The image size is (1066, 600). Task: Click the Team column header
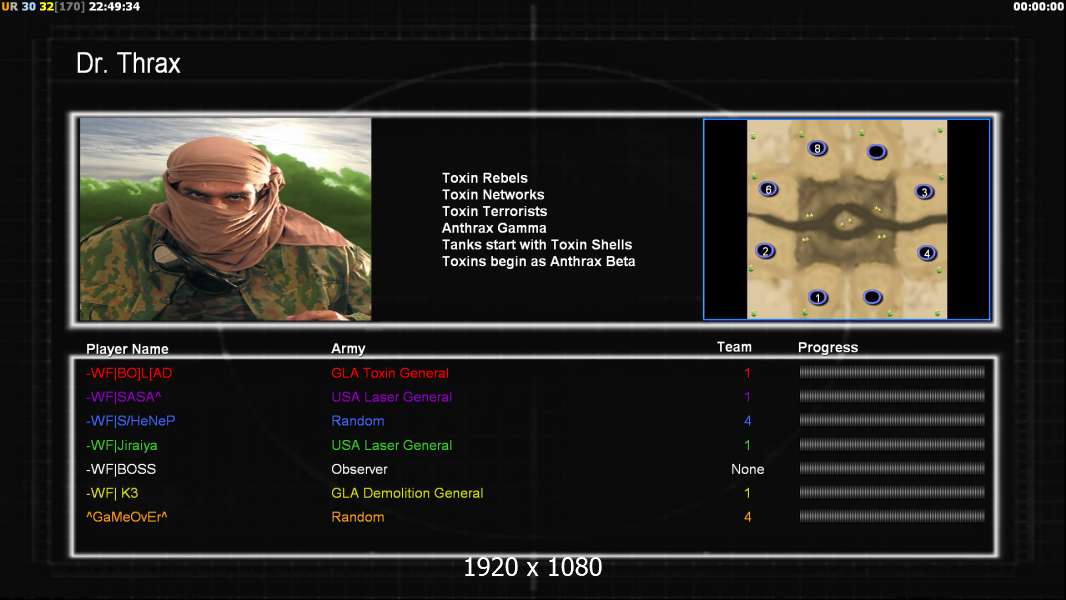[734, 347]
